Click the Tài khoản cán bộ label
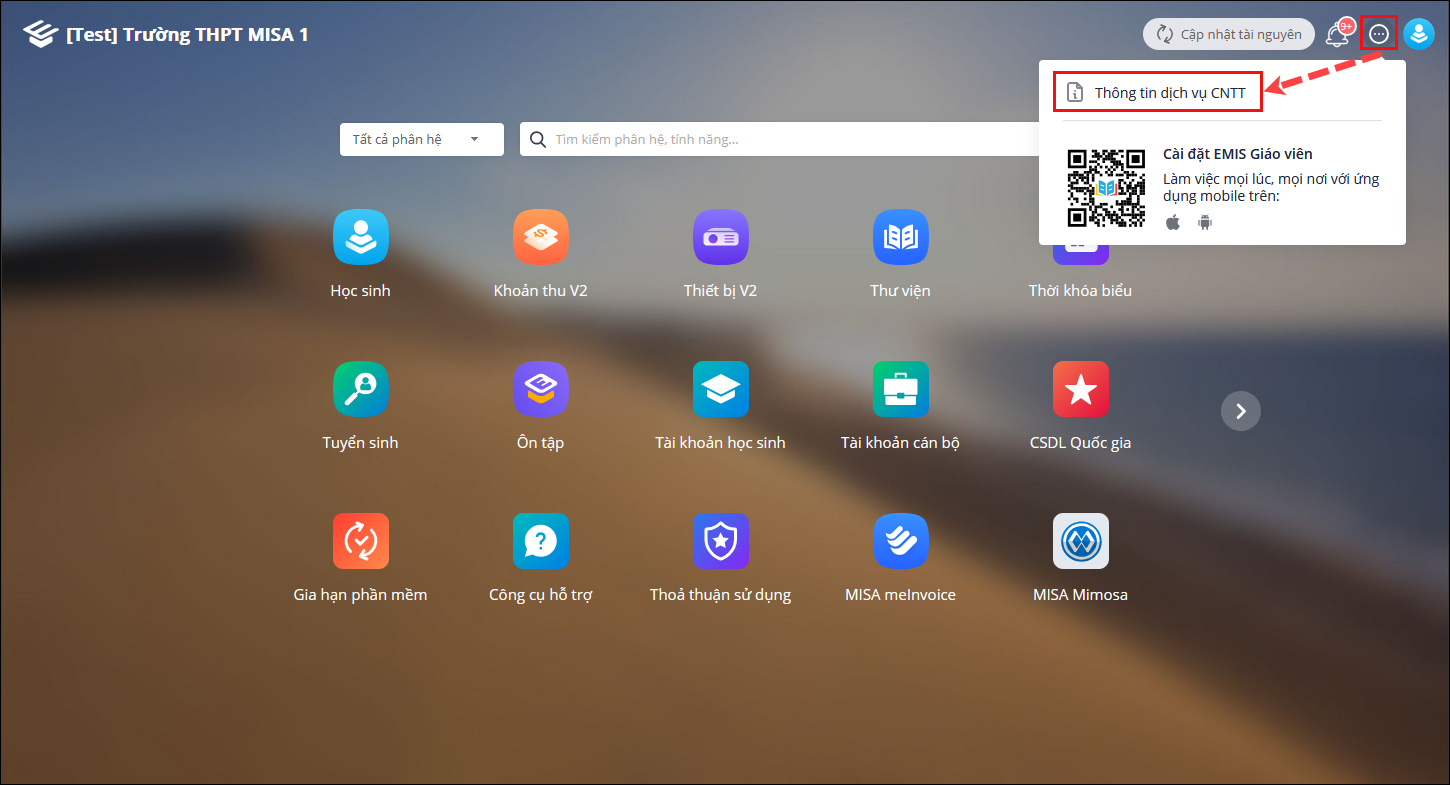 click(x=900, y=443)
